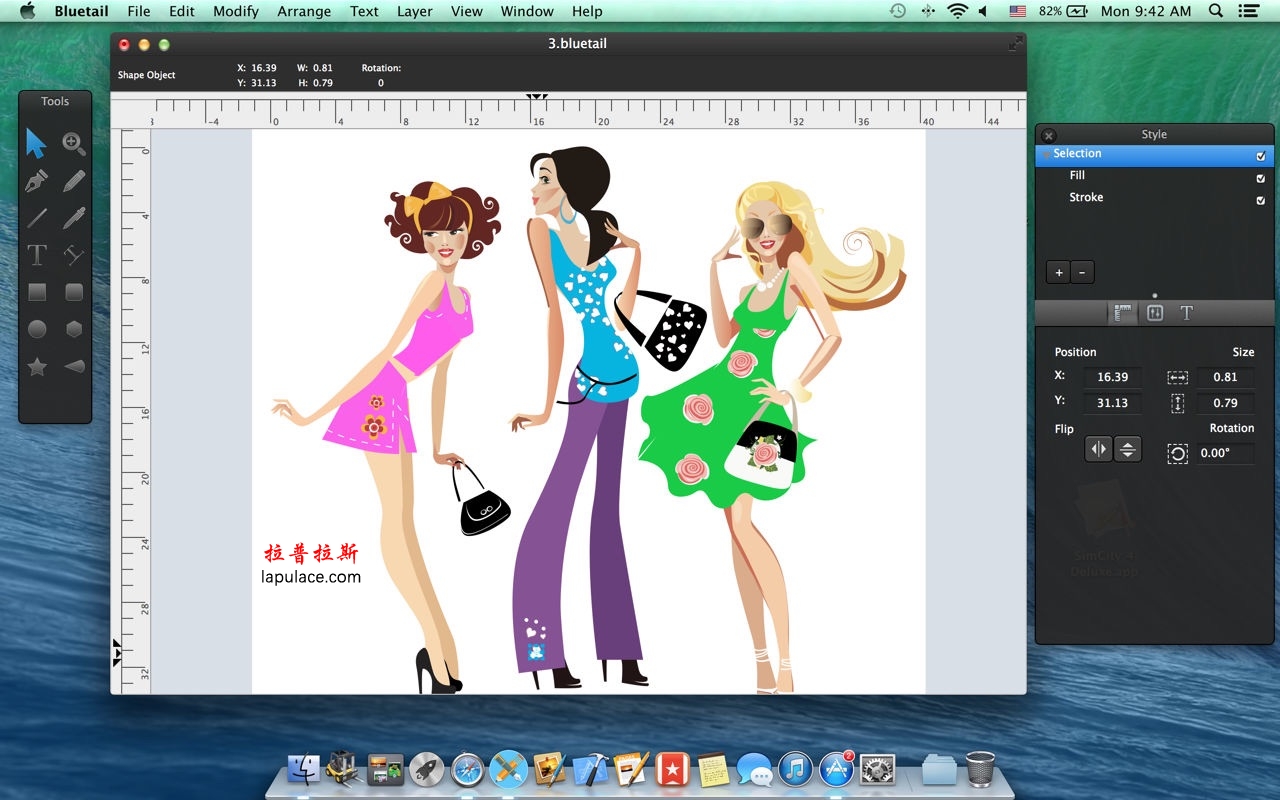Image resolution: width=1280 pixels, height=800 pixels.
Task: Open the text T tab in Style panel
Action: point(1187,313)
